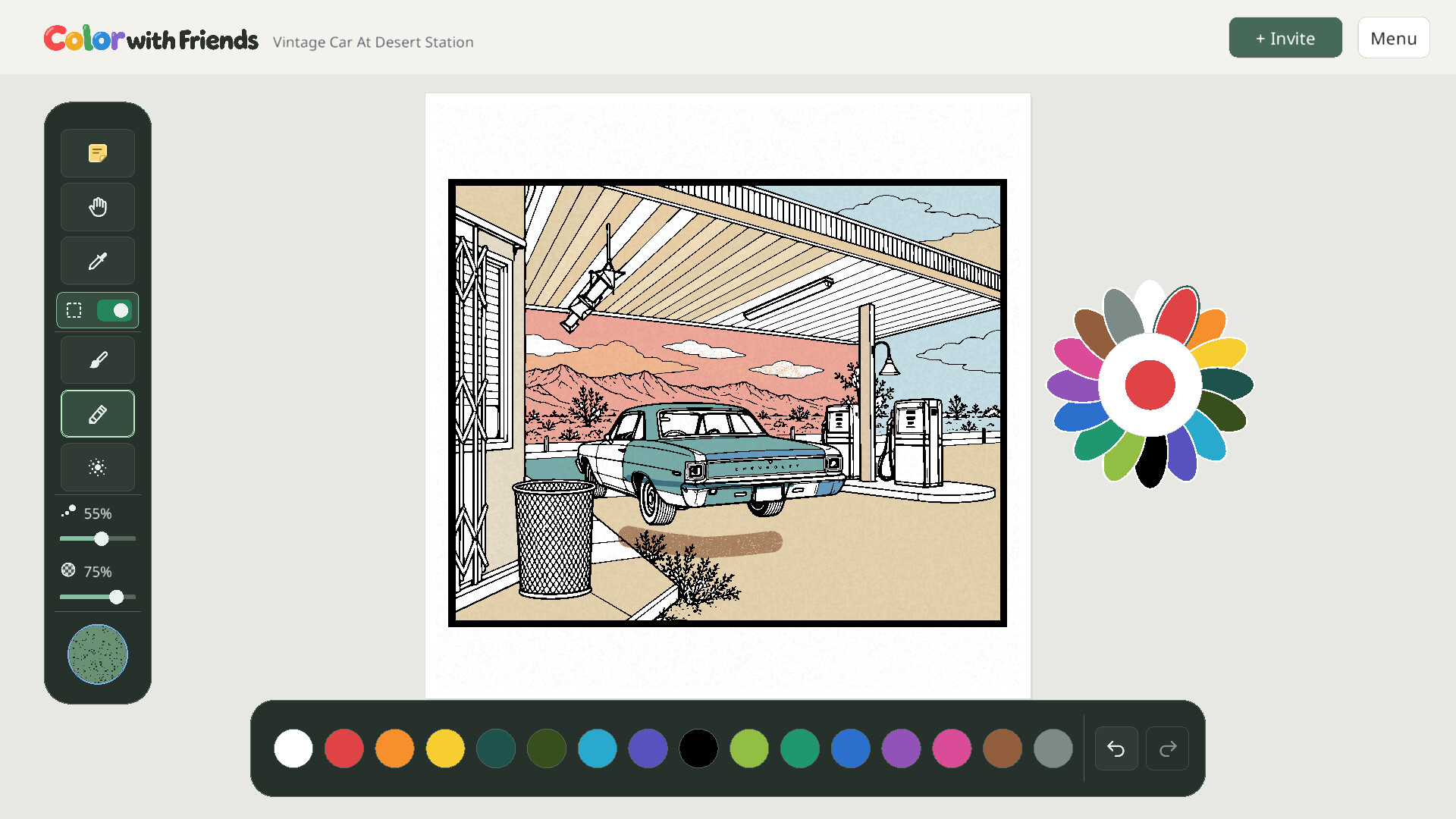Click the + Invite button
Viewport: 1456px width, 819px height.
[x=1285, y=38]
